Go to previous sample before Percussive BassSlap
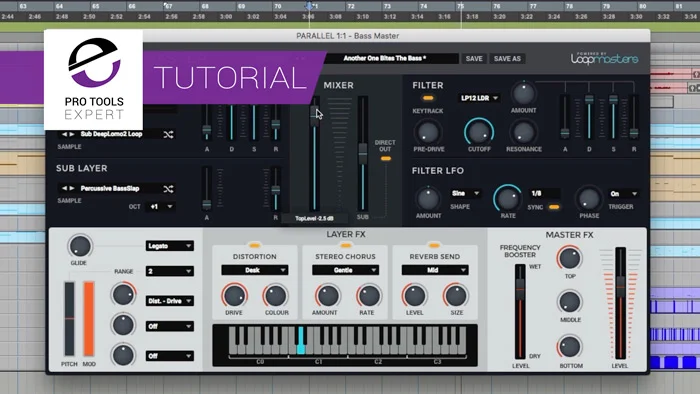This screenshot has height=394, width=700. pos(64,188)
